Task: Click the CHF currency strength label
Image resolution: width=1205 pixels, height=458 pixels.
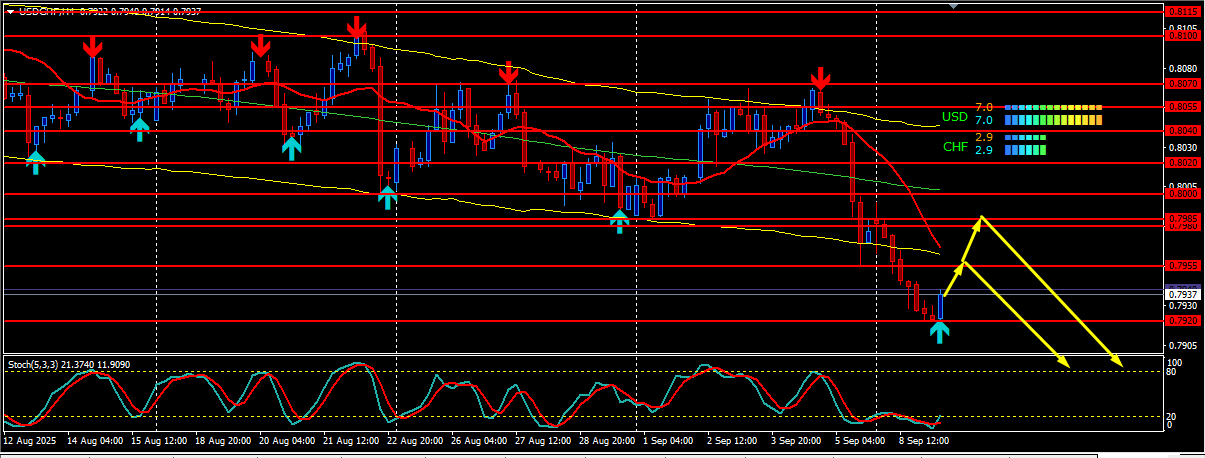Action: click(x=955, y=146)
